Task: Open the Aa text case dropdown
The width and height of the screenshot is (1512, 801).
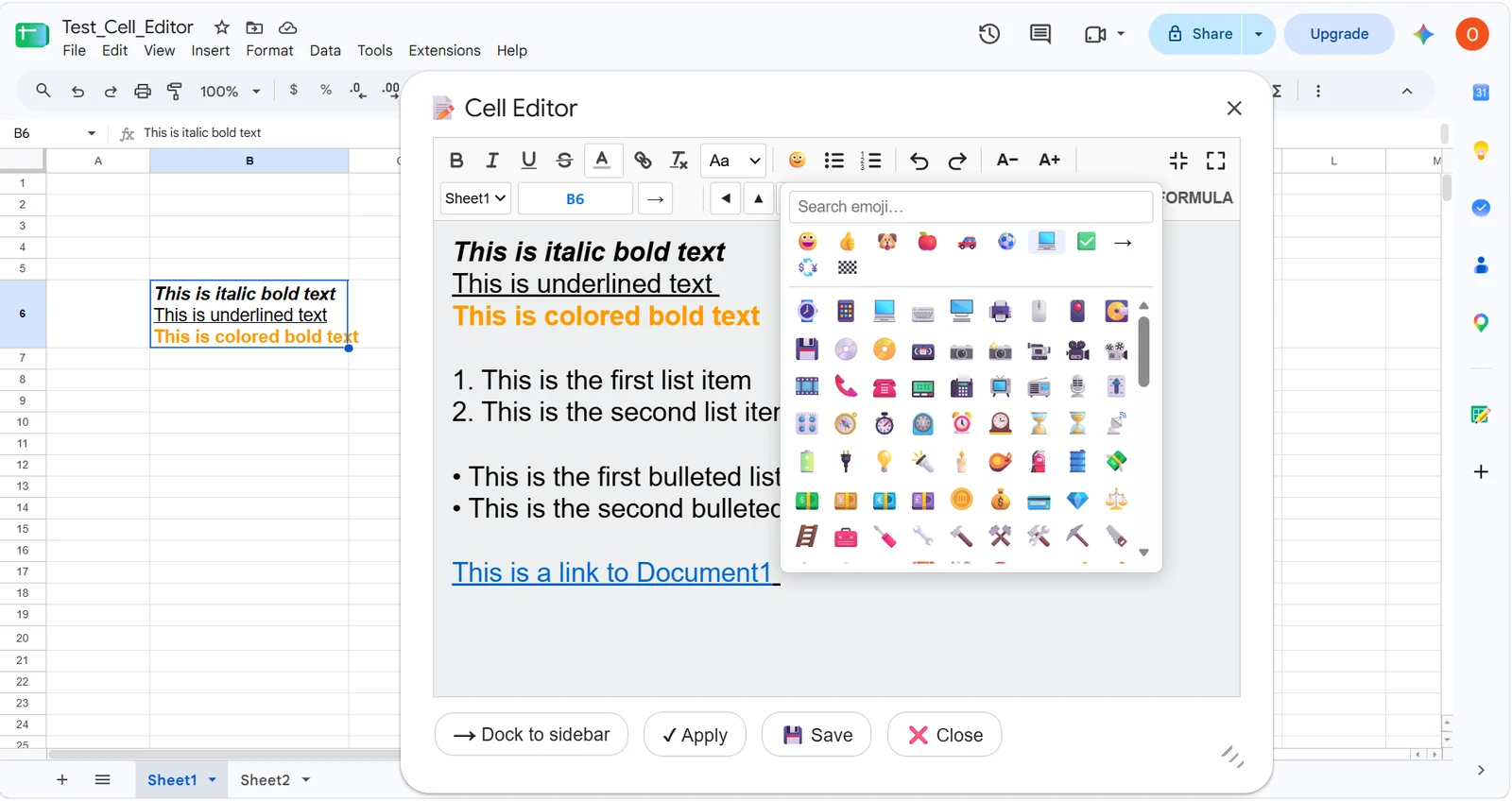Action: (x=733, y=161)
